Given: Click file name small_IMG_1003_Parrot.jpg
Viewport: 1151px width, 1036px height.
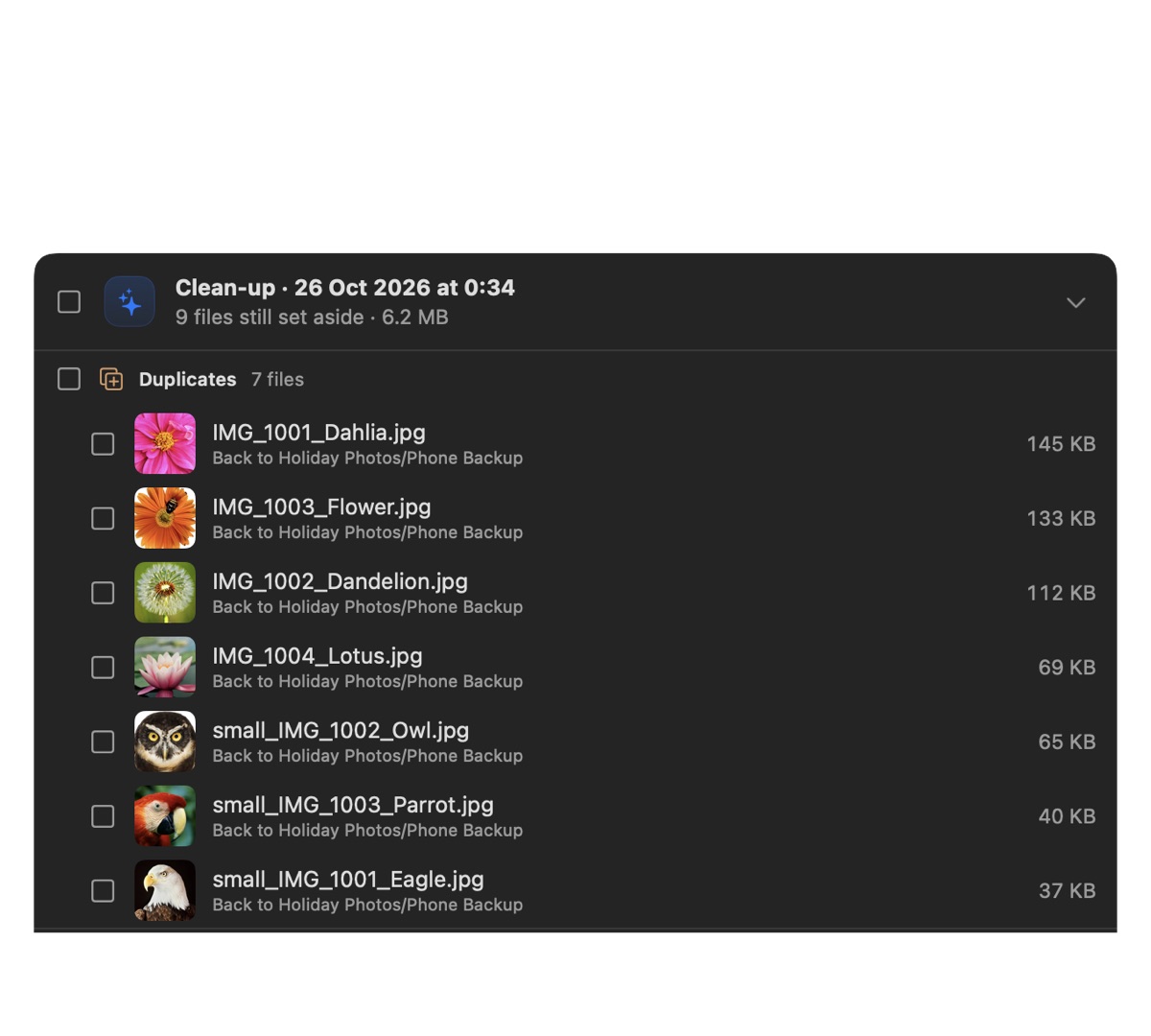Looking at the screenshot, I should pos(353,805).
